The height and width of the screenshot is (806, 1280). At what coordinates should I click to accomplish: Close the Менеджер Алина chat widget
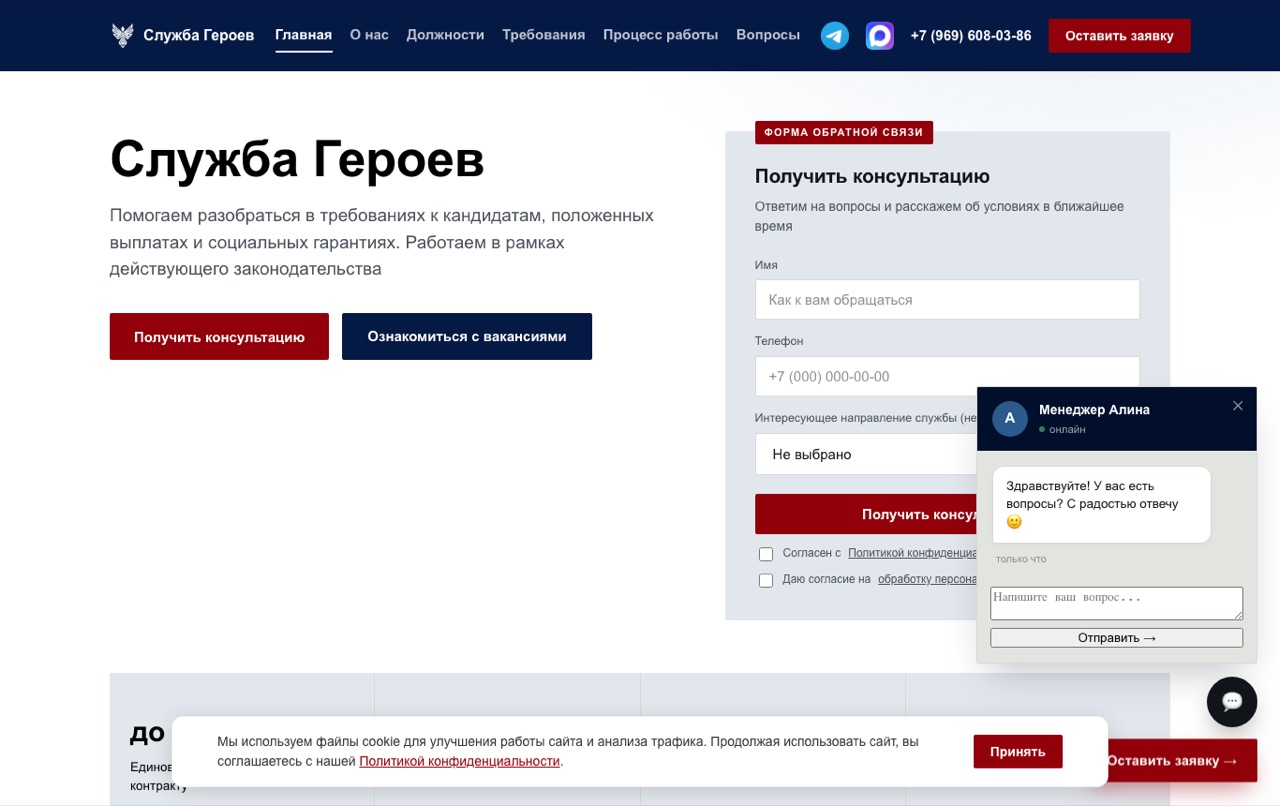click(x=1238, y=406)
